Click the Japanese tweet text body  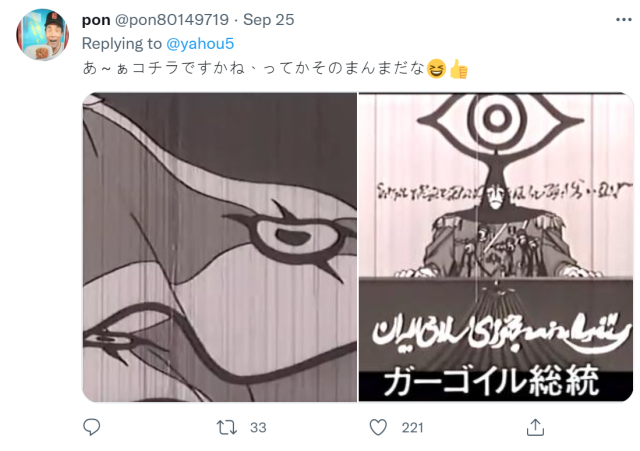(253, 68)
